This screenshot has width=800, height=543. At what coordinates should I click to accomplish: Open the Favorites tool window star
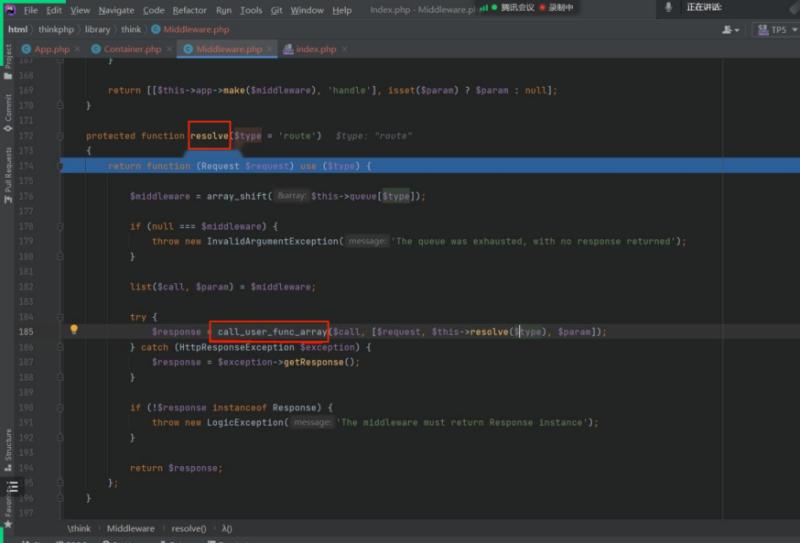(8, 524)
